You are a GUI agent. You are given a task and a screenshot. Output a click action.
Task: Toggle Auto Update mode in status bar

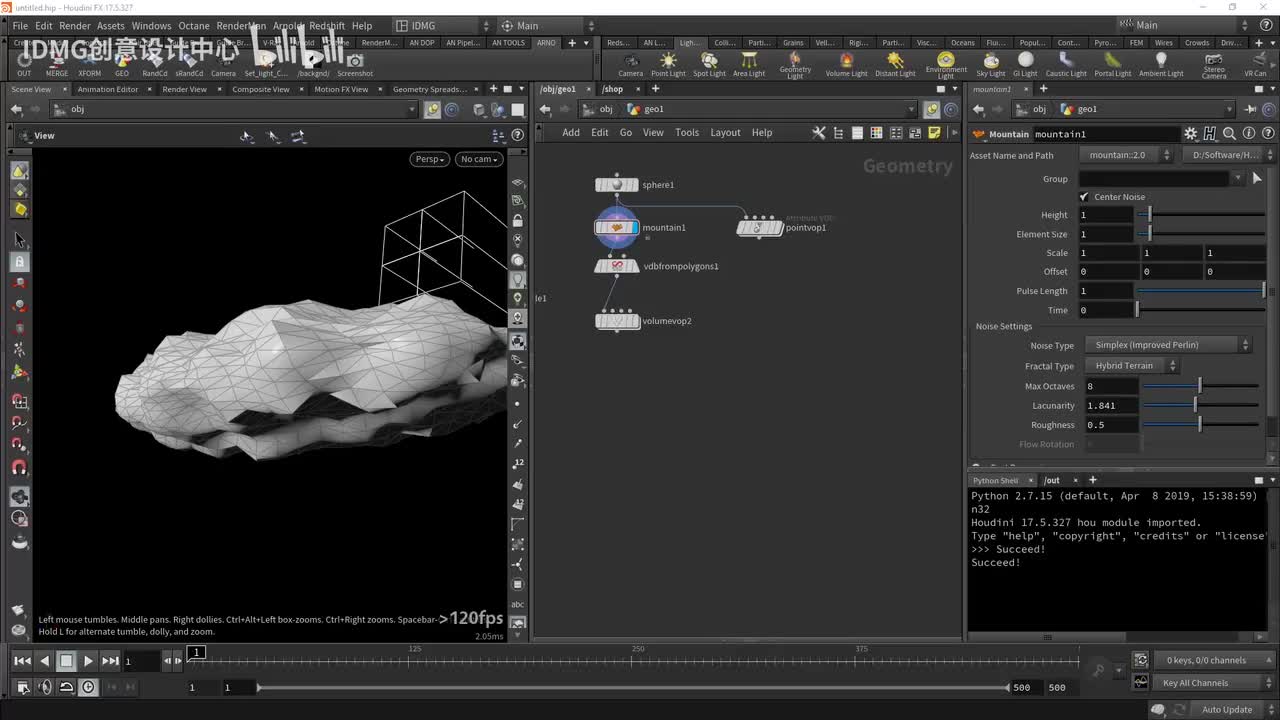(1226, 709)
